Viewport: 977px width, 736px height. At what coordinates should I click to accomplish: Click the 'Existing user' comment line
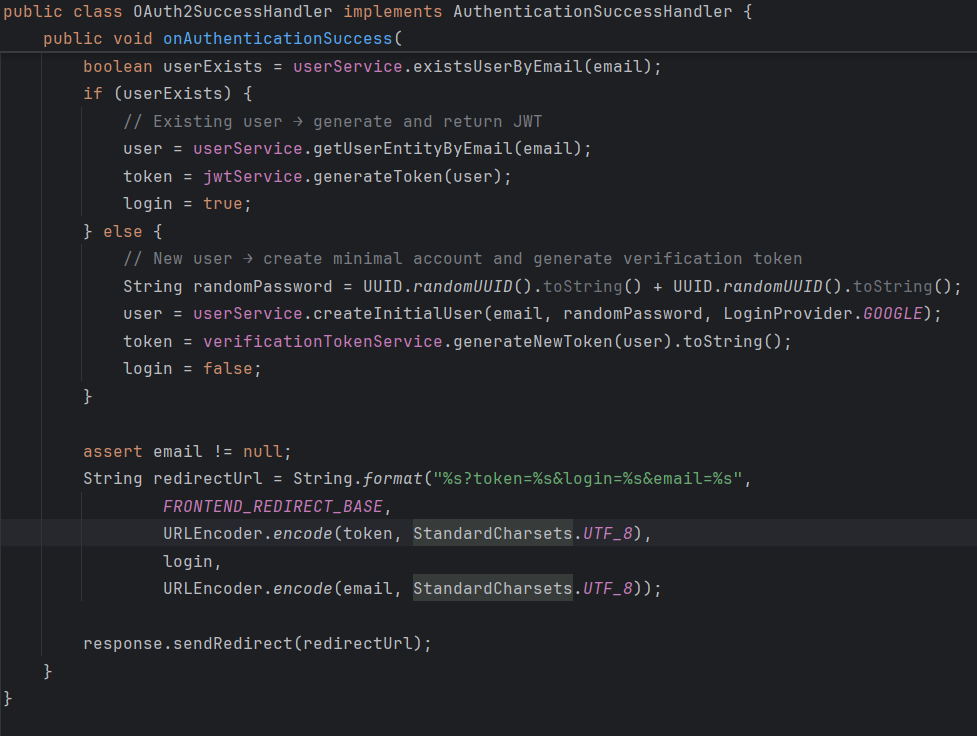point(332,122)
